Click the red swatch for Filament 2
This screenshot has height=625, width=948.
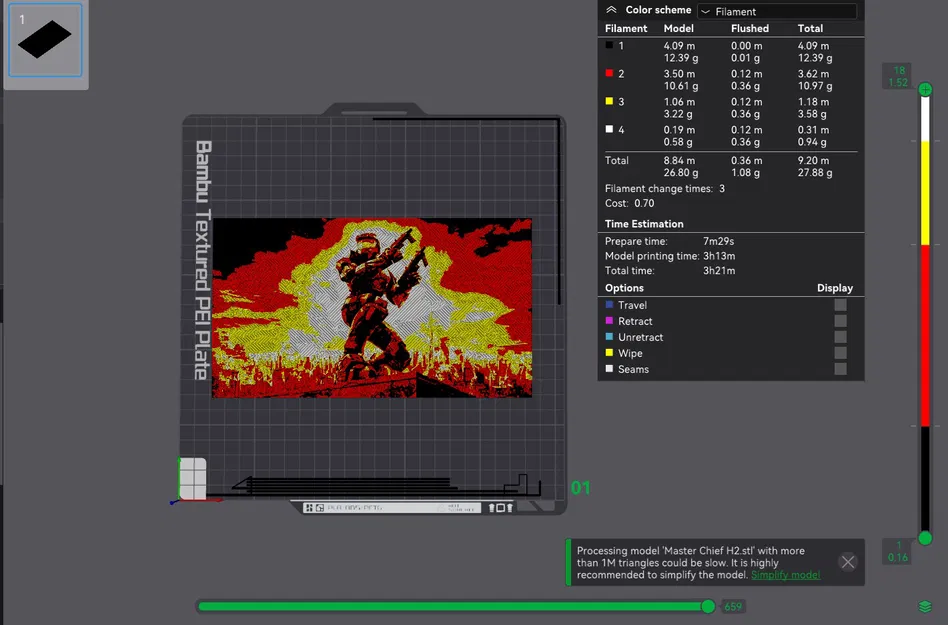609,73
